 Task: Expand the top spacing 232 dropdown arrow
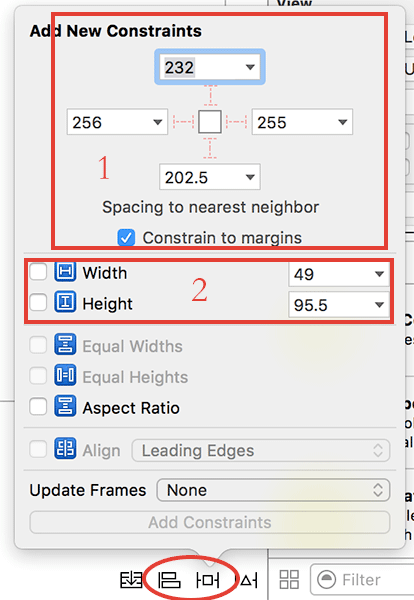250,67
